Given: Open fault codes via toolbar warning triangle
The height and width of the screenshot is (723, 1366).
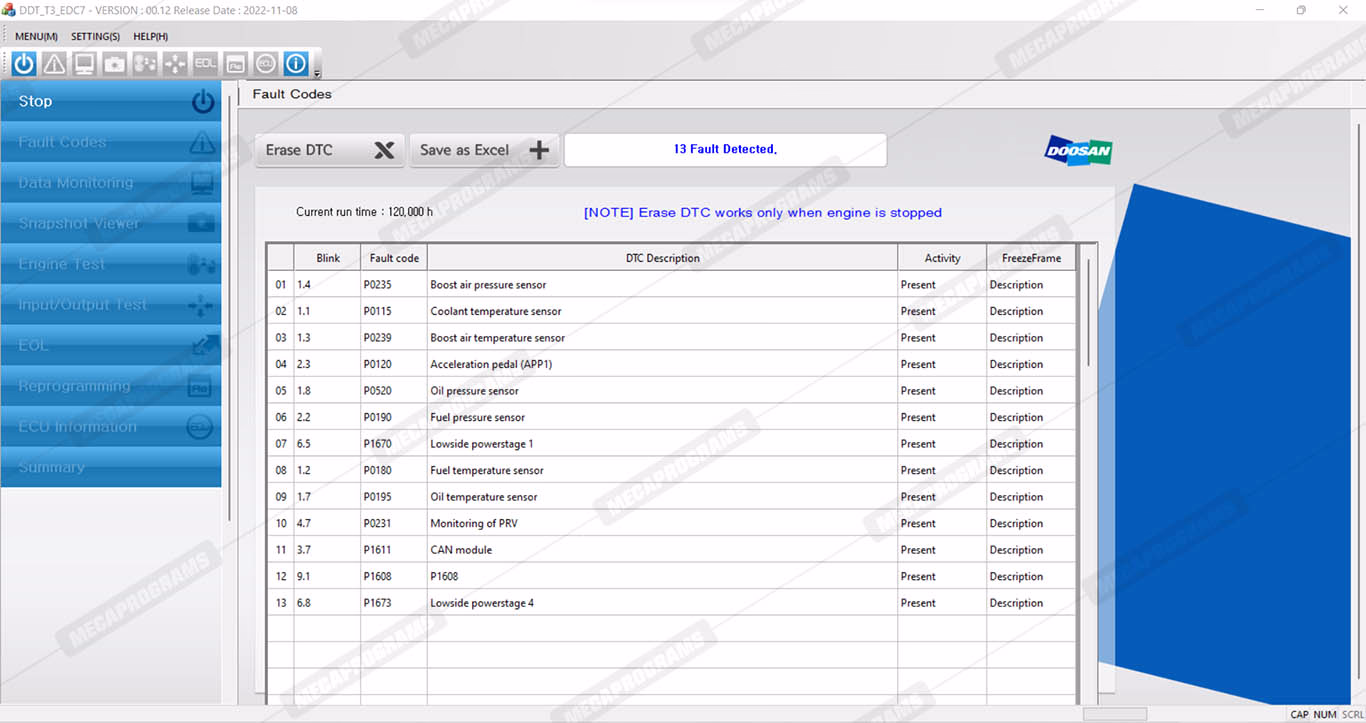Looking at the screenshot, I should click(x=54, y=64).
